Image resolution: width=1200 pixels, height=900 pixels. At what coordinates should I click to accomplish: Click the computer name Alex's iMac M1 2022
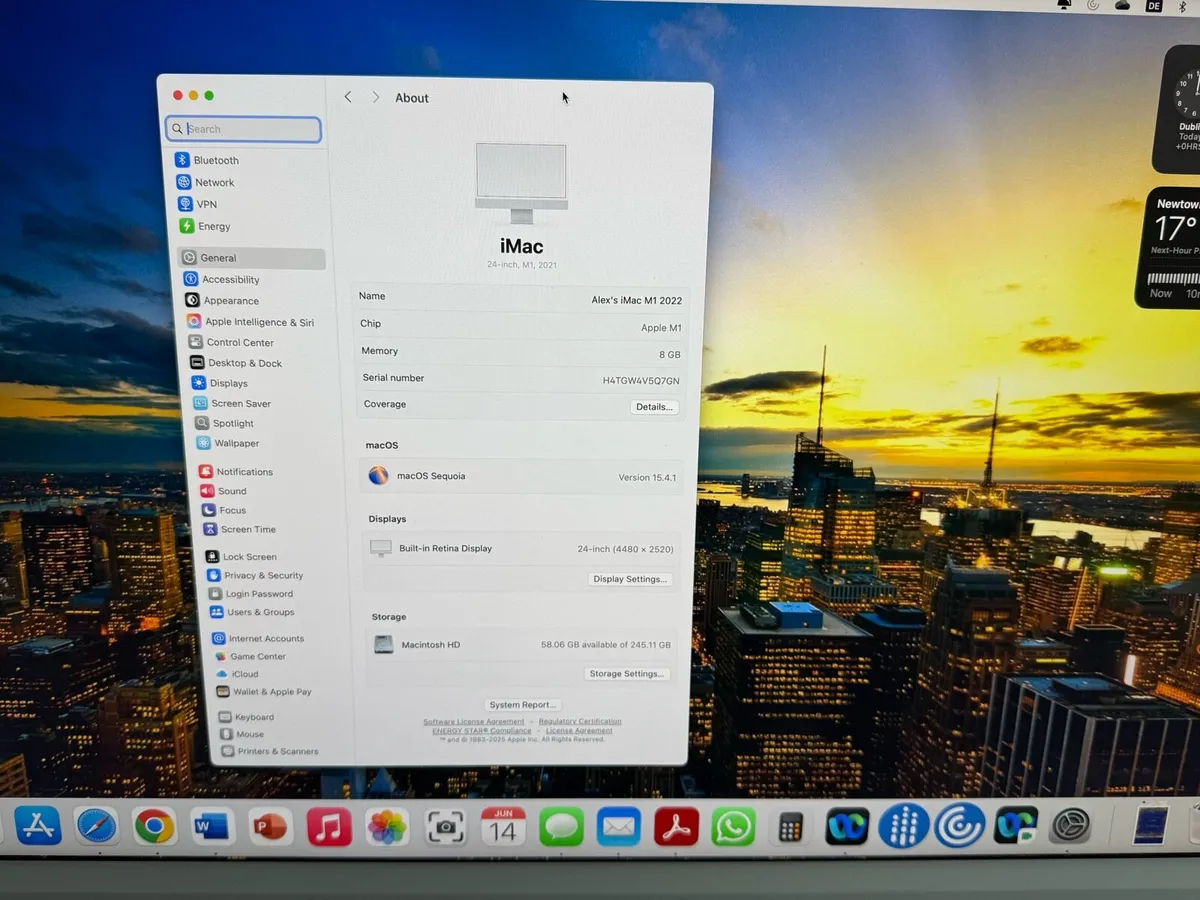pyautogui.click(x=636, y=300)
